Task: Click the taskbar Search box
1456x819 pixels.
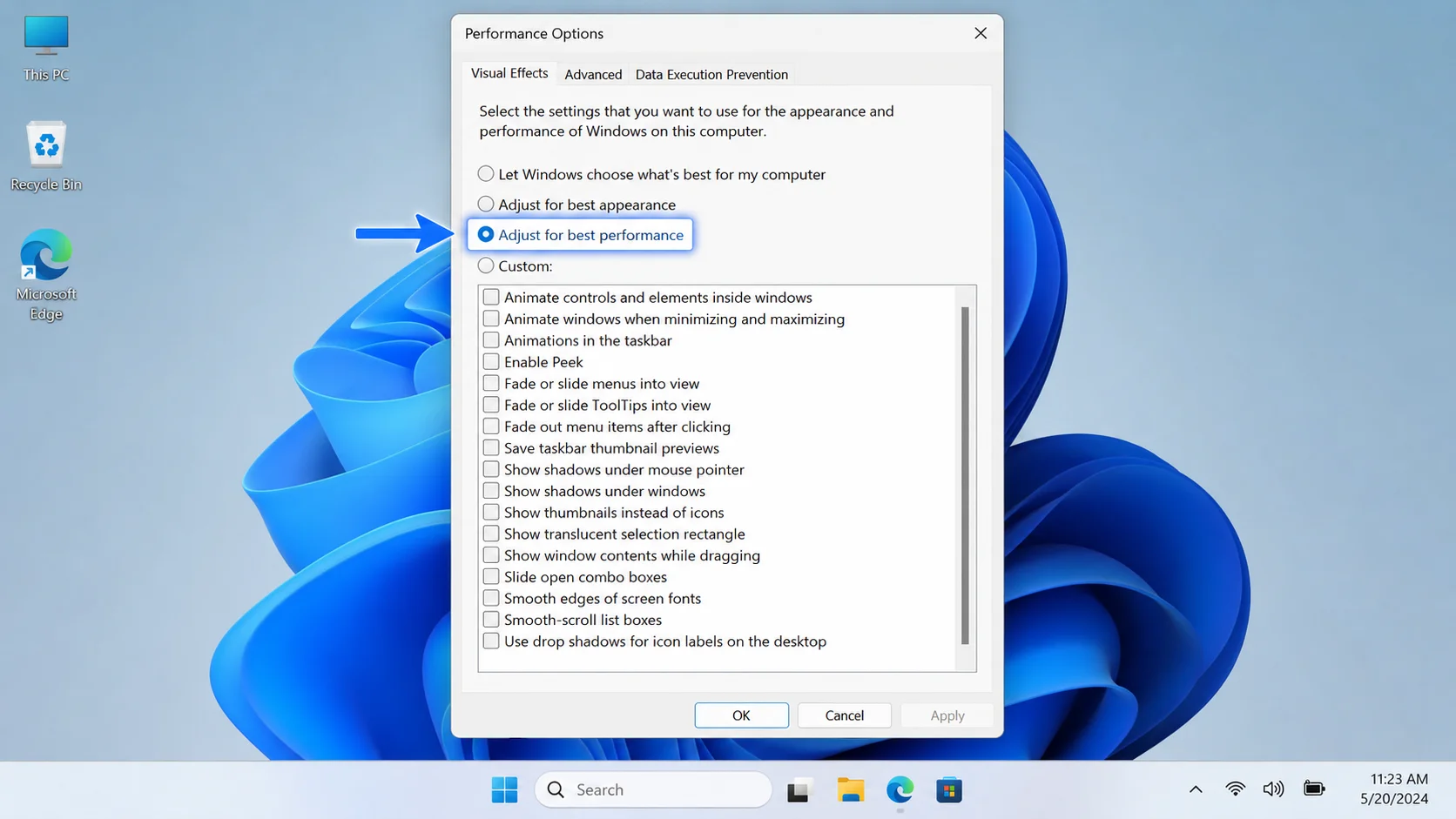Action: coord(653,789)
